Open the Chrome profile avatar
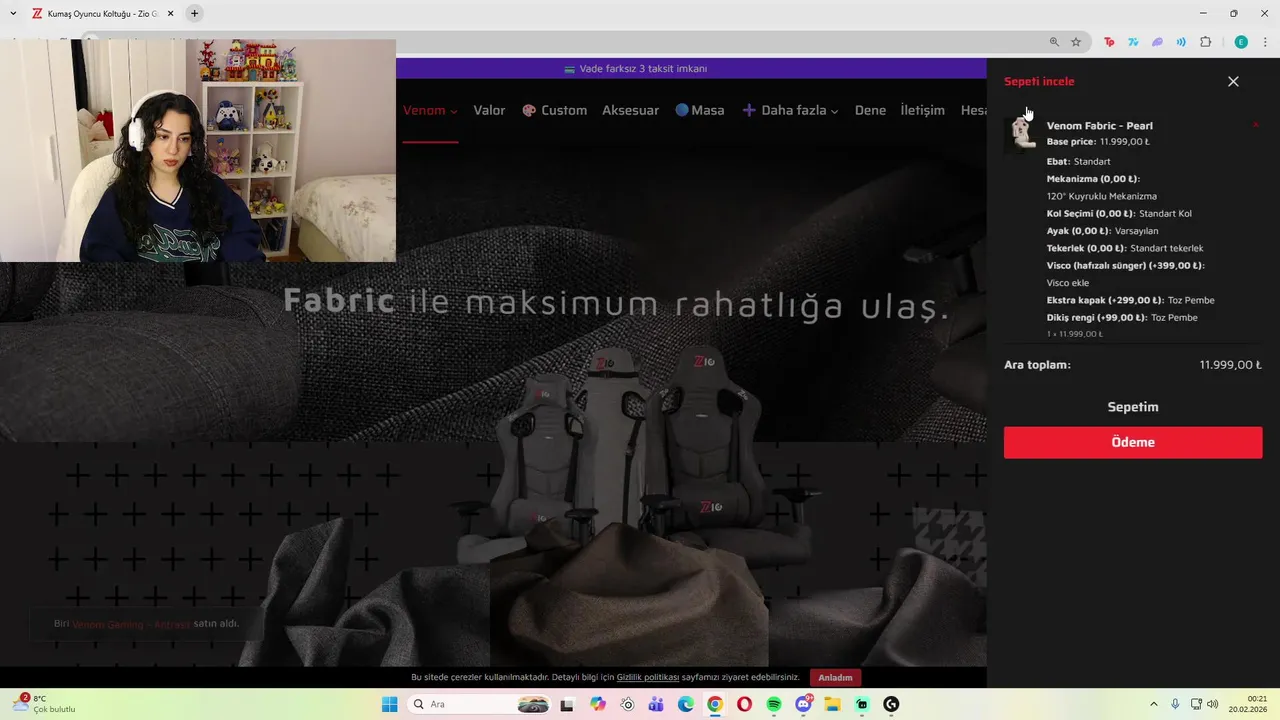Screen dimensions: 1280x720 pyautogui.click(x=1241, y=42)
